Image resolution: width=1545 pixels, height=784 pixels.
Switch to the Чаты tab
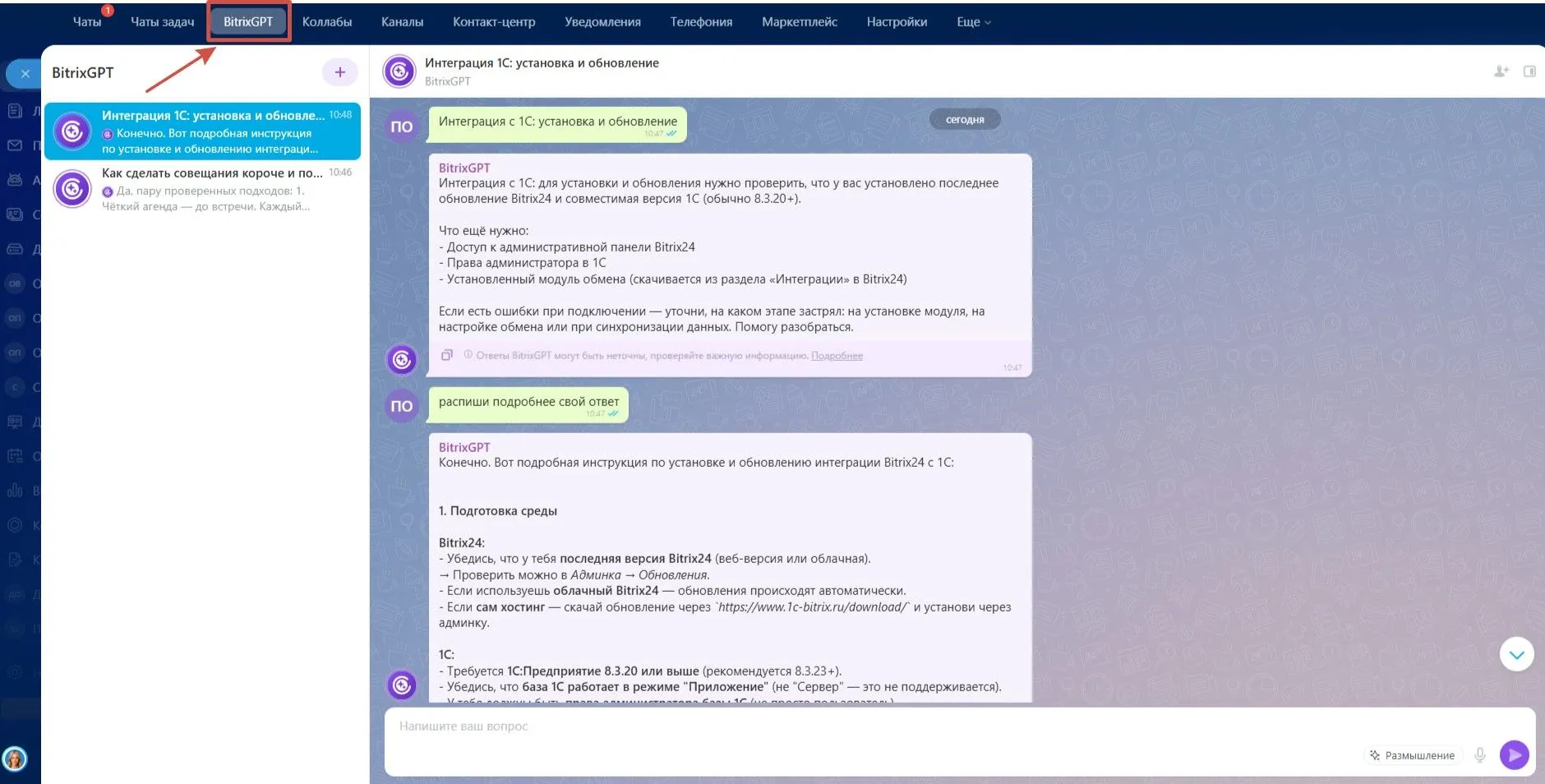[86, 22]
